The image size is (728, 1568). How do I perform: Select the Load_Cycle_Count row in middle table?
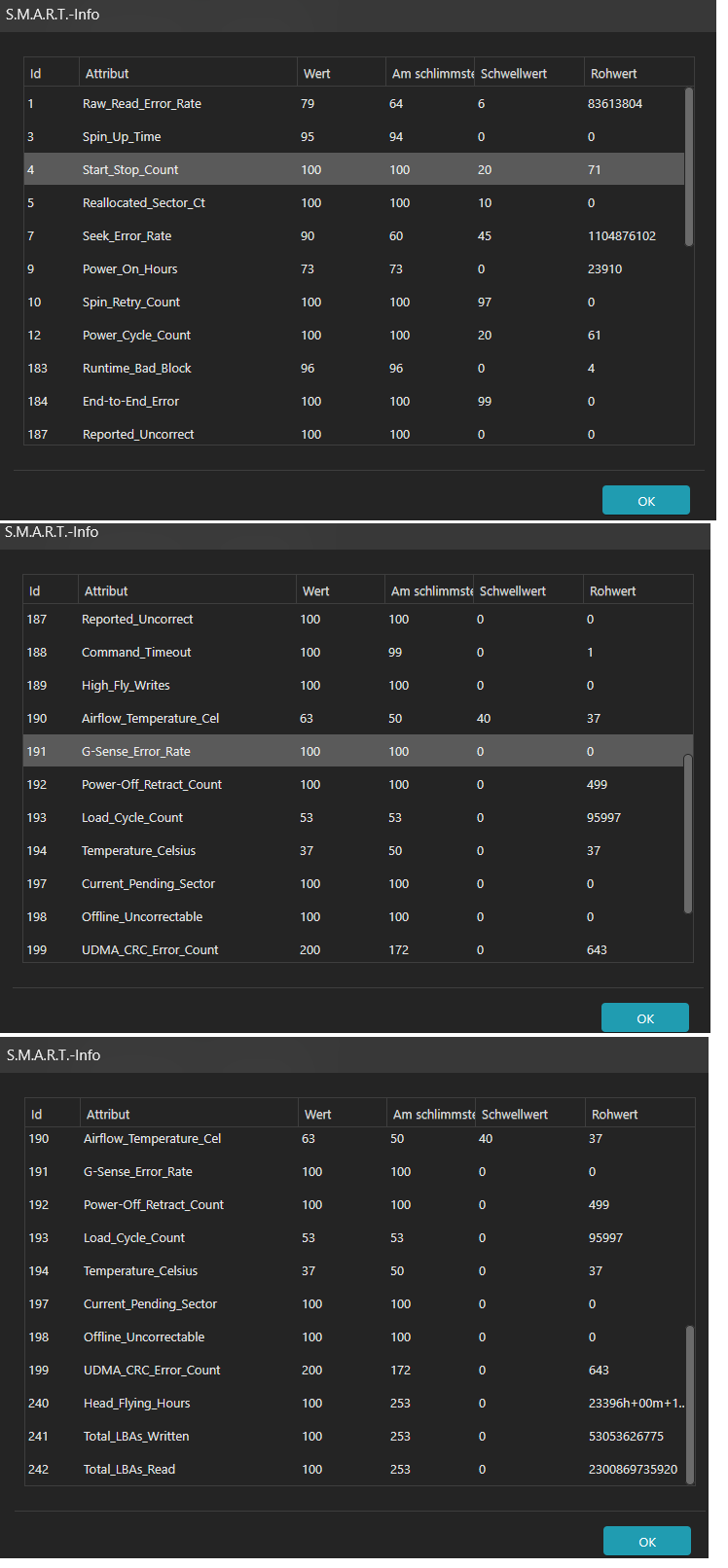pyautogui.click(x=353, y=817)
